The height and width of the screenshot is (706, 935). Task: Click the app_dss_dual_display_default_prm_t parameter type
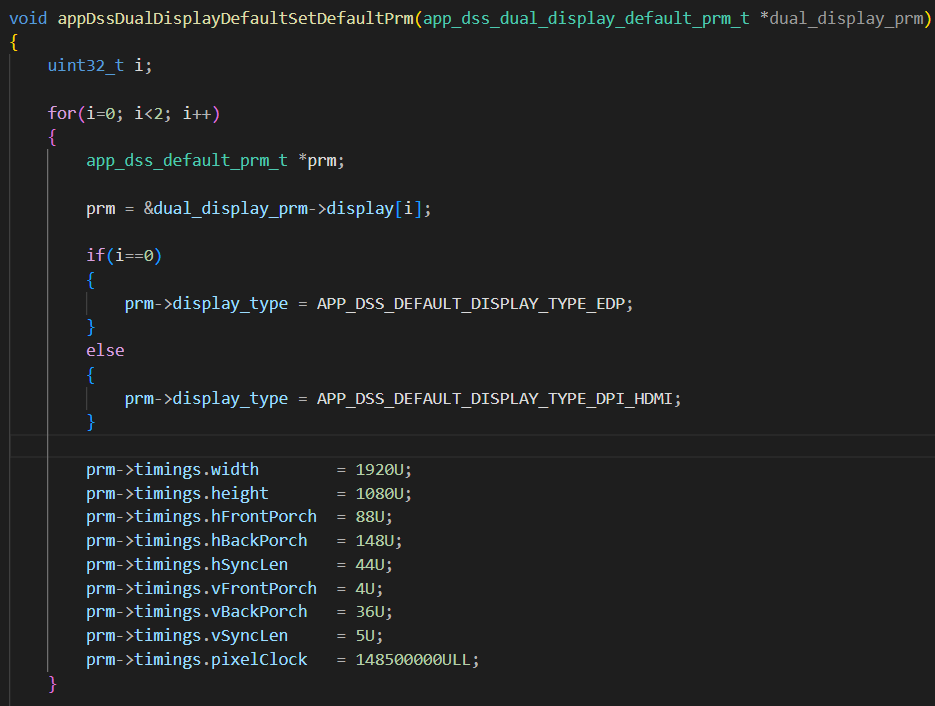(x=586, y=18)
